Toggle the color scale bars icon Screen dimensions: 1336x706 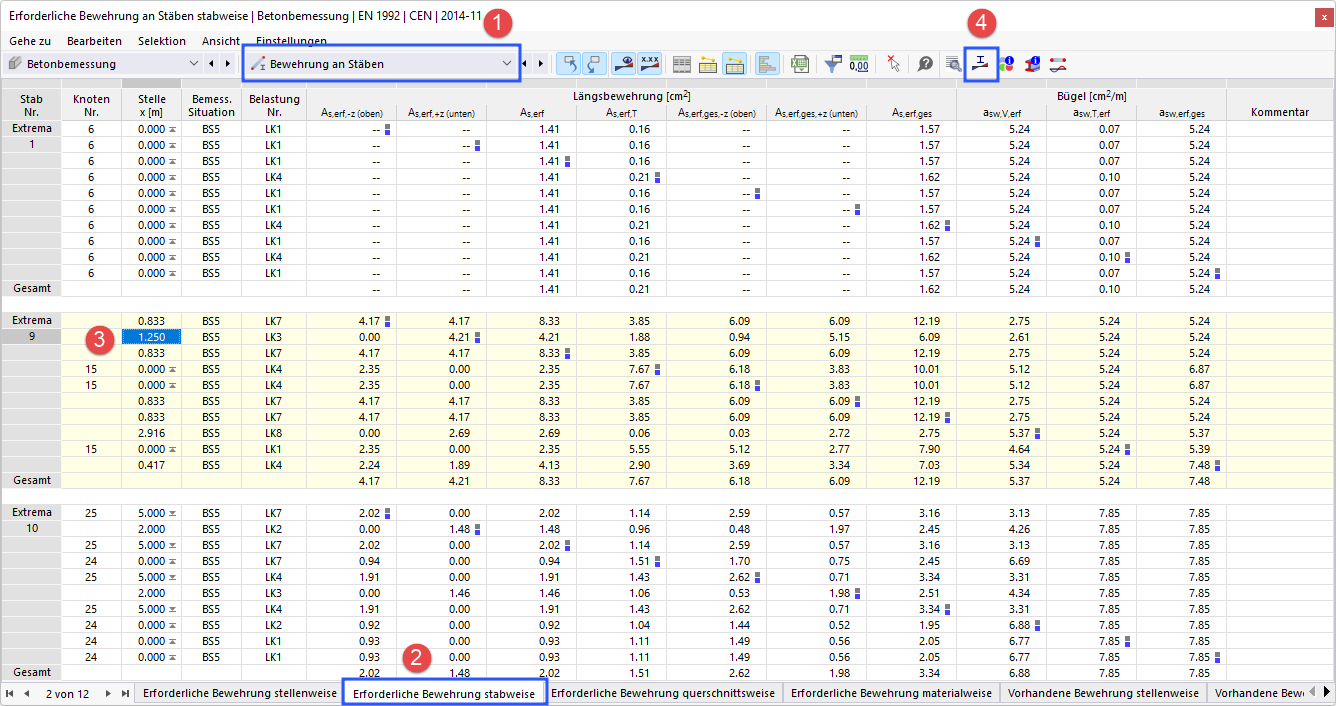click(766, 63)
